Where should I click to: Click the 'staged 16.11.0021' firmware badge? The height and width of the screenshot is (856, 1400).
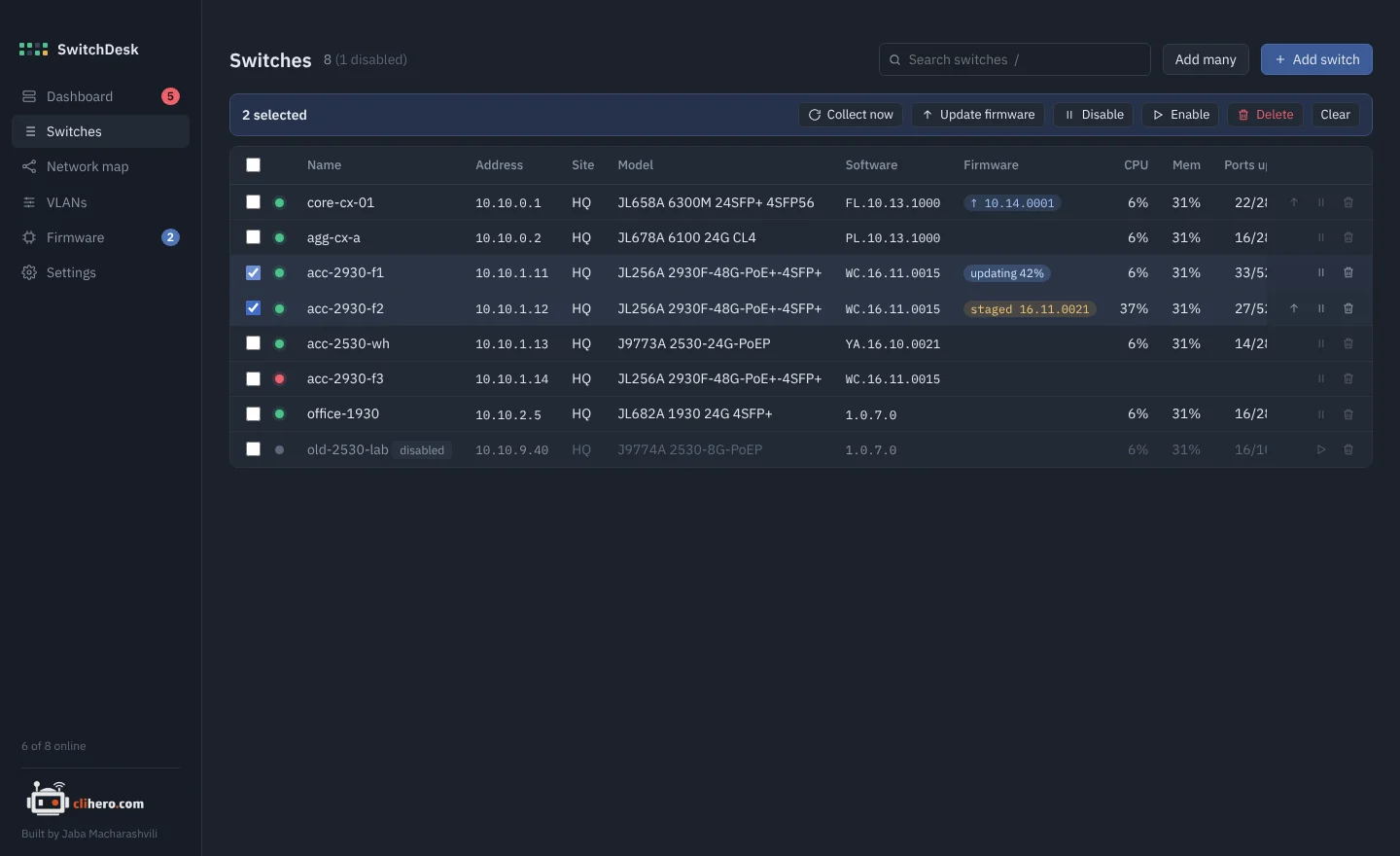tap(1030, 309)
